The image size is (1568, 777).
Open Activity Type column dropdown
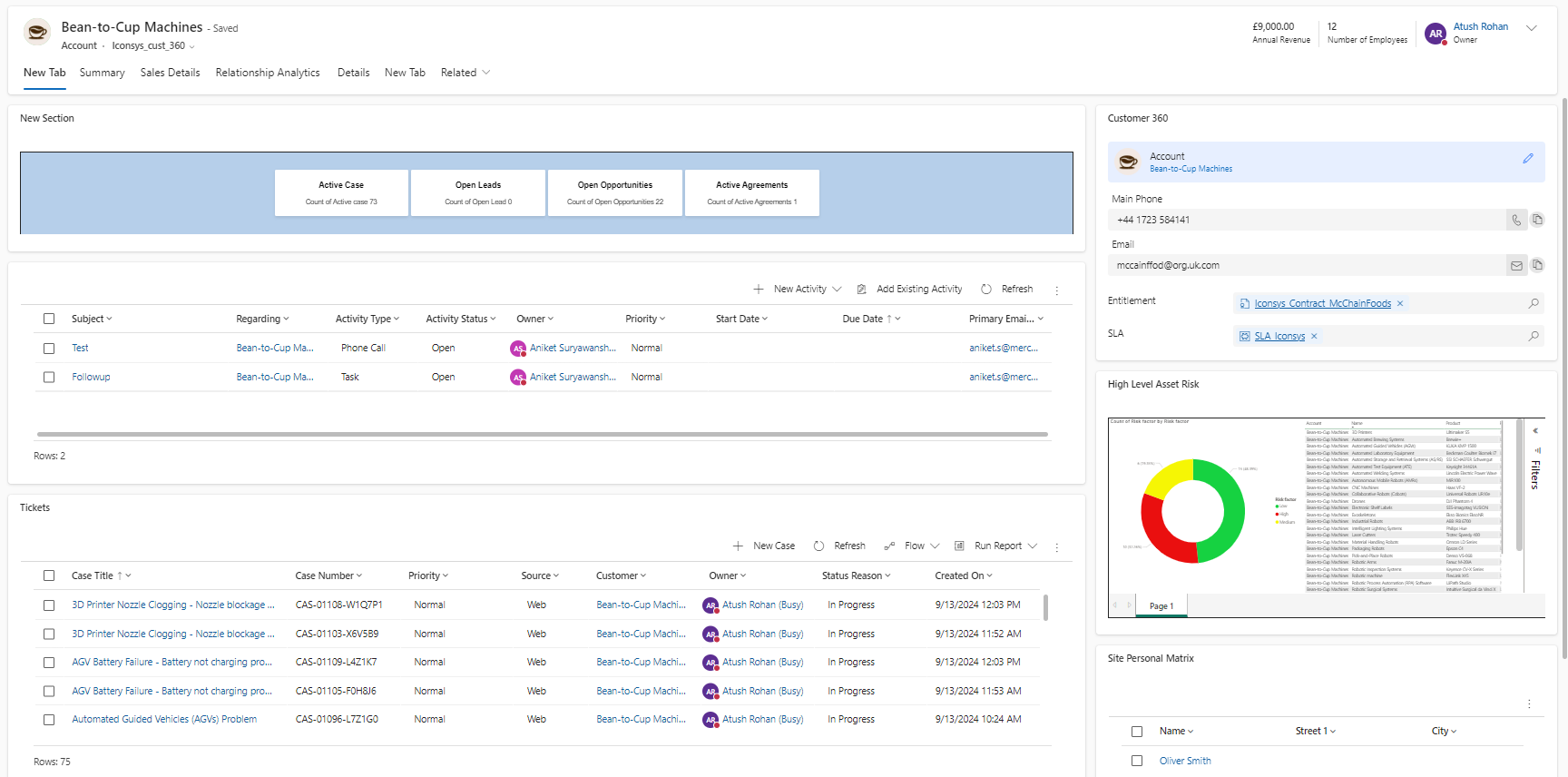[x=367, y=319]
